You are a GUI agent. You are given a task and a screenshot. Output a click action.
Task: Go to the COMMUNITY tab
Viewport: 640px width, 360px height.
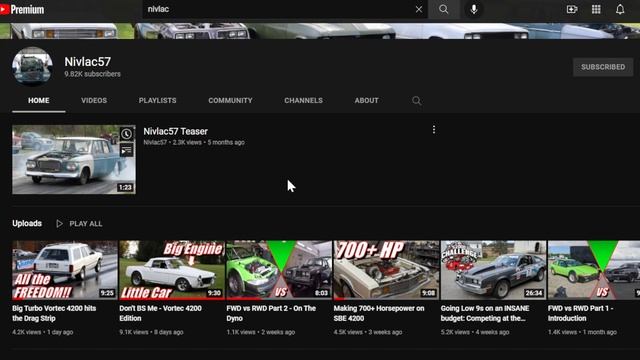(x=230, y=100)
